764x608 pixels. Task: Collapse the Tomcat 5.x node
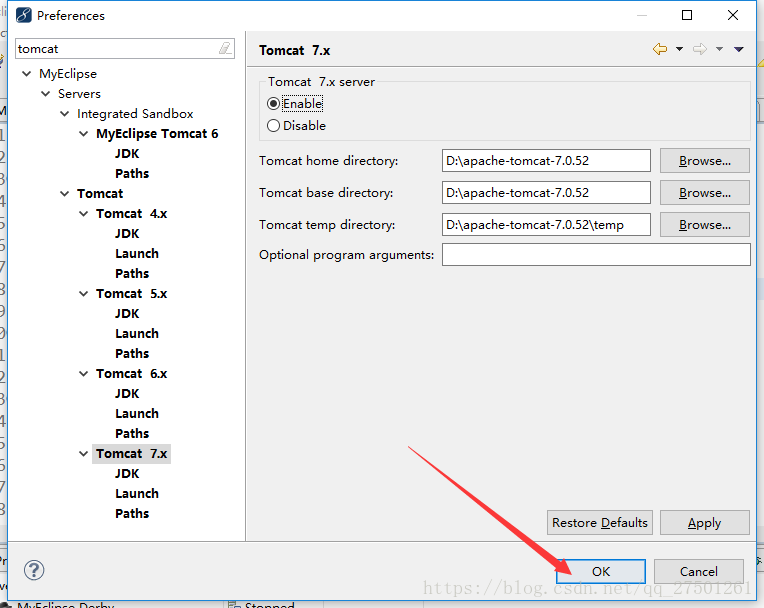click(83, 293)
